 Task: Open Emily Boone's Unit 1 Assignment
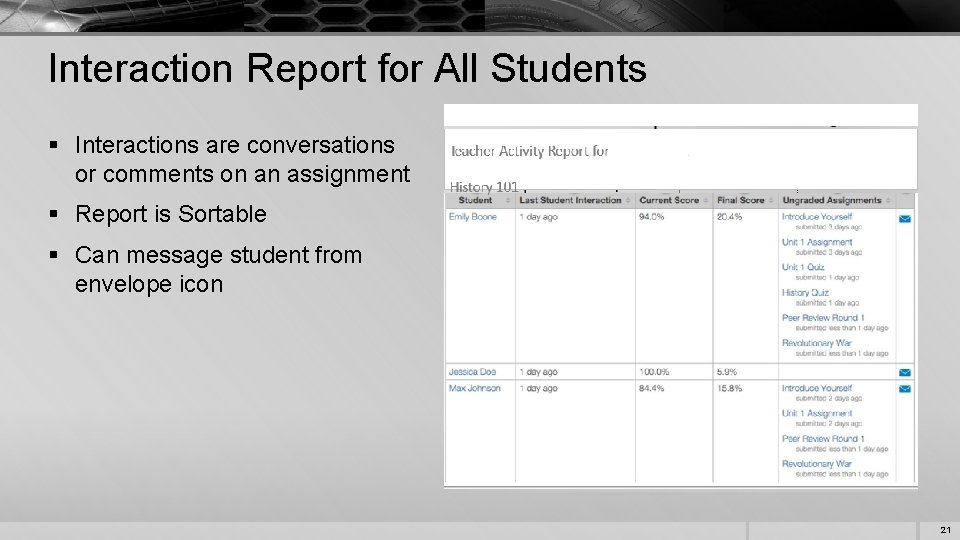pos(817,242)
